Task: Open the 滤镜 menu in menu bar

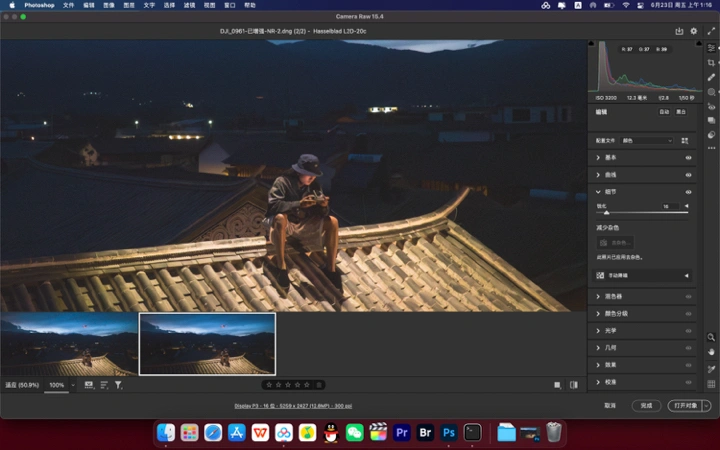Action: click(190, 5)
